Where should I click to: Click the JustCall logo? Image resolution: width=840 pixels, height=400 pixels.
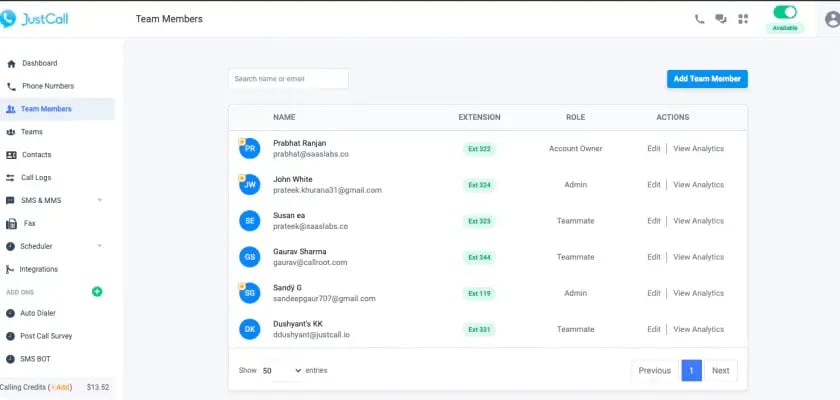(x=35, y=18)
